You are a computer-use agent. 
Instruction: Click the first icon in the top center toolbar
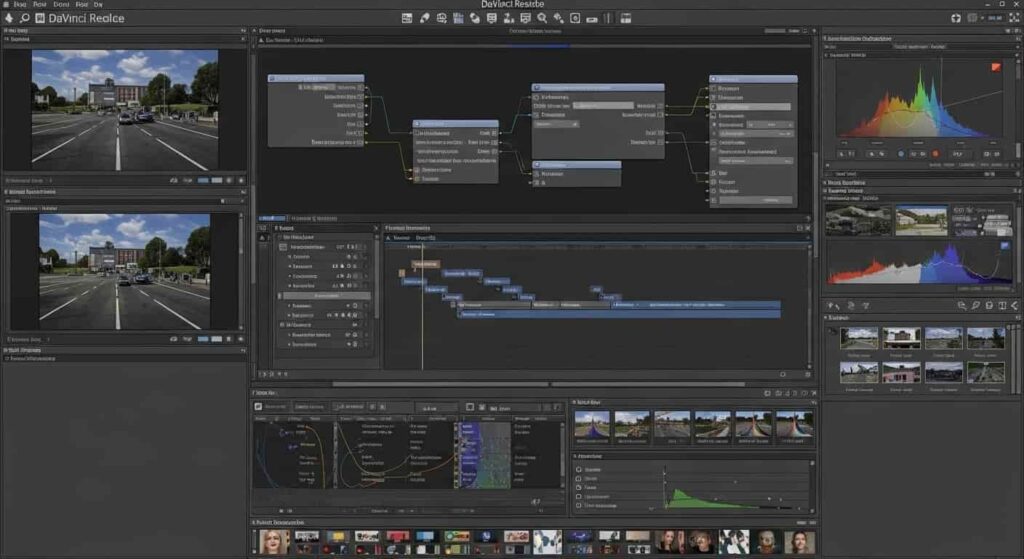(407, 18)
